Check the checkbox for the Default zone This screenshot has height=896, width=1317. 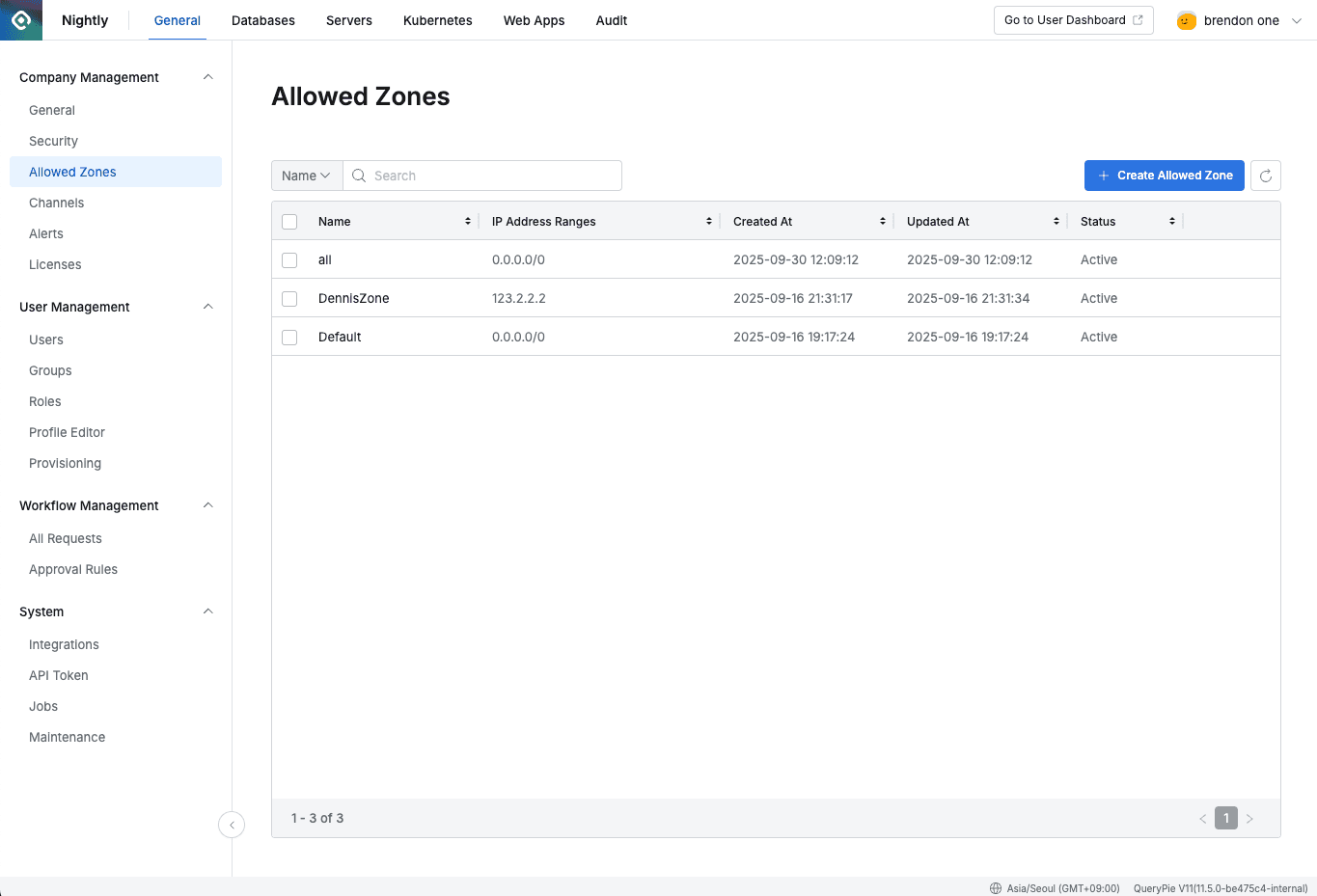289,337
